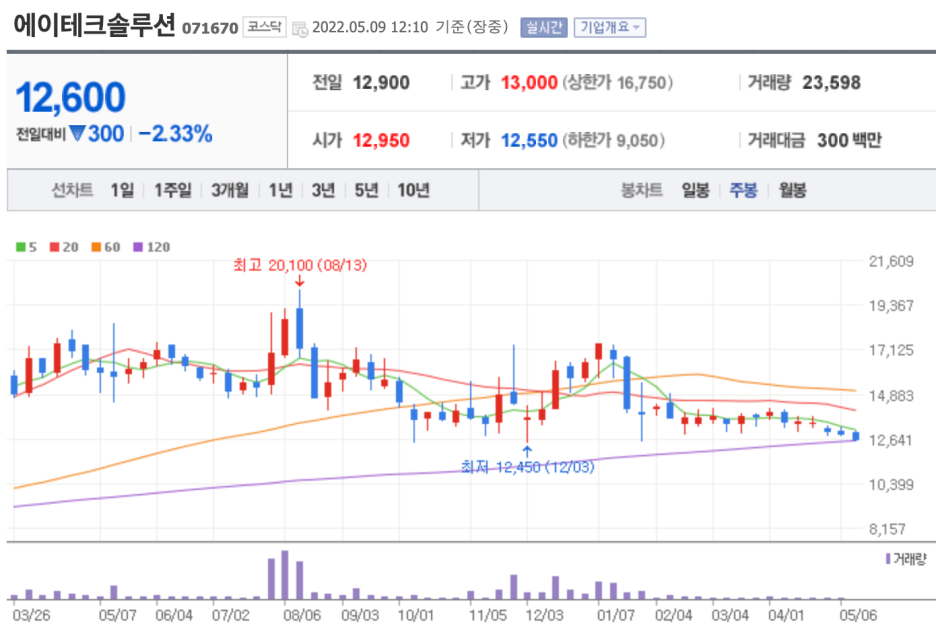This screenshot has width=936, height=634.
Task: Click the green 5 moving-average legend swatch
Action: coord(21,247)
